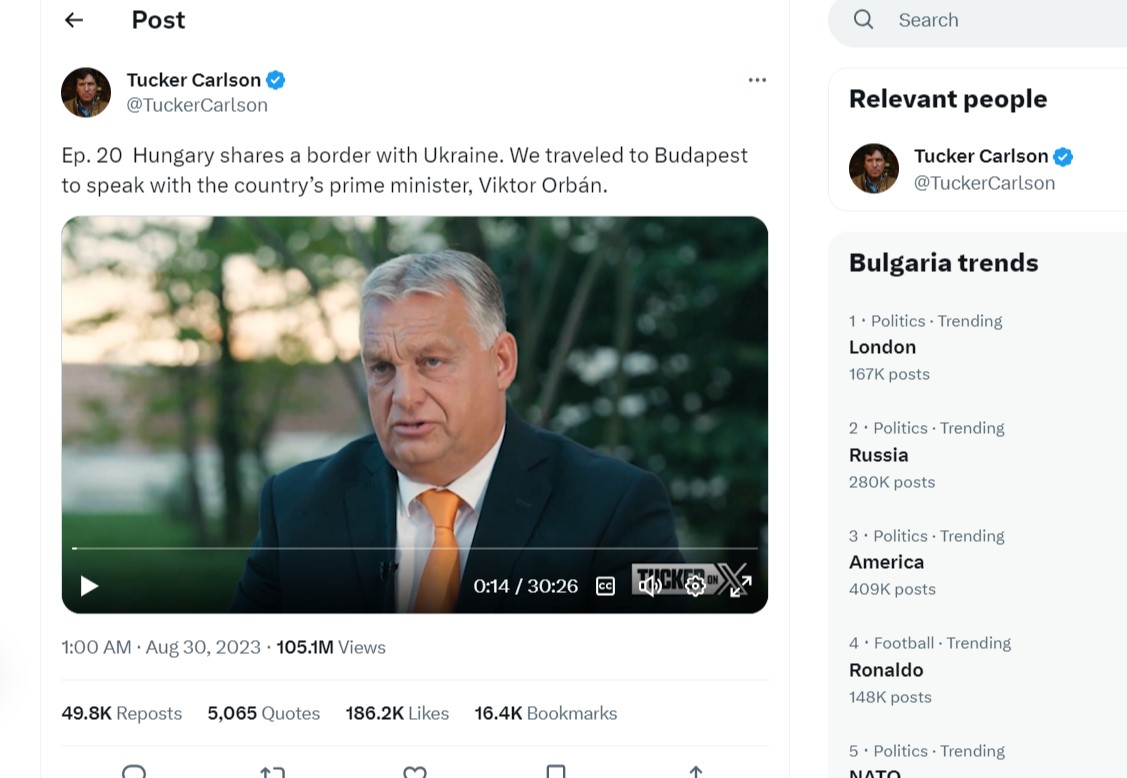Mute the video with the speaker icon
The height and width of the screenshot is (778, 1127).
650,586
